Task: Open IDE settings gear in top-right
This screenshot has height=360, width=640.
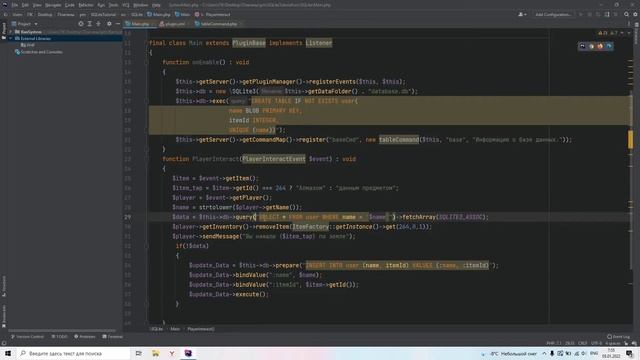Action: tap(635, 14)
